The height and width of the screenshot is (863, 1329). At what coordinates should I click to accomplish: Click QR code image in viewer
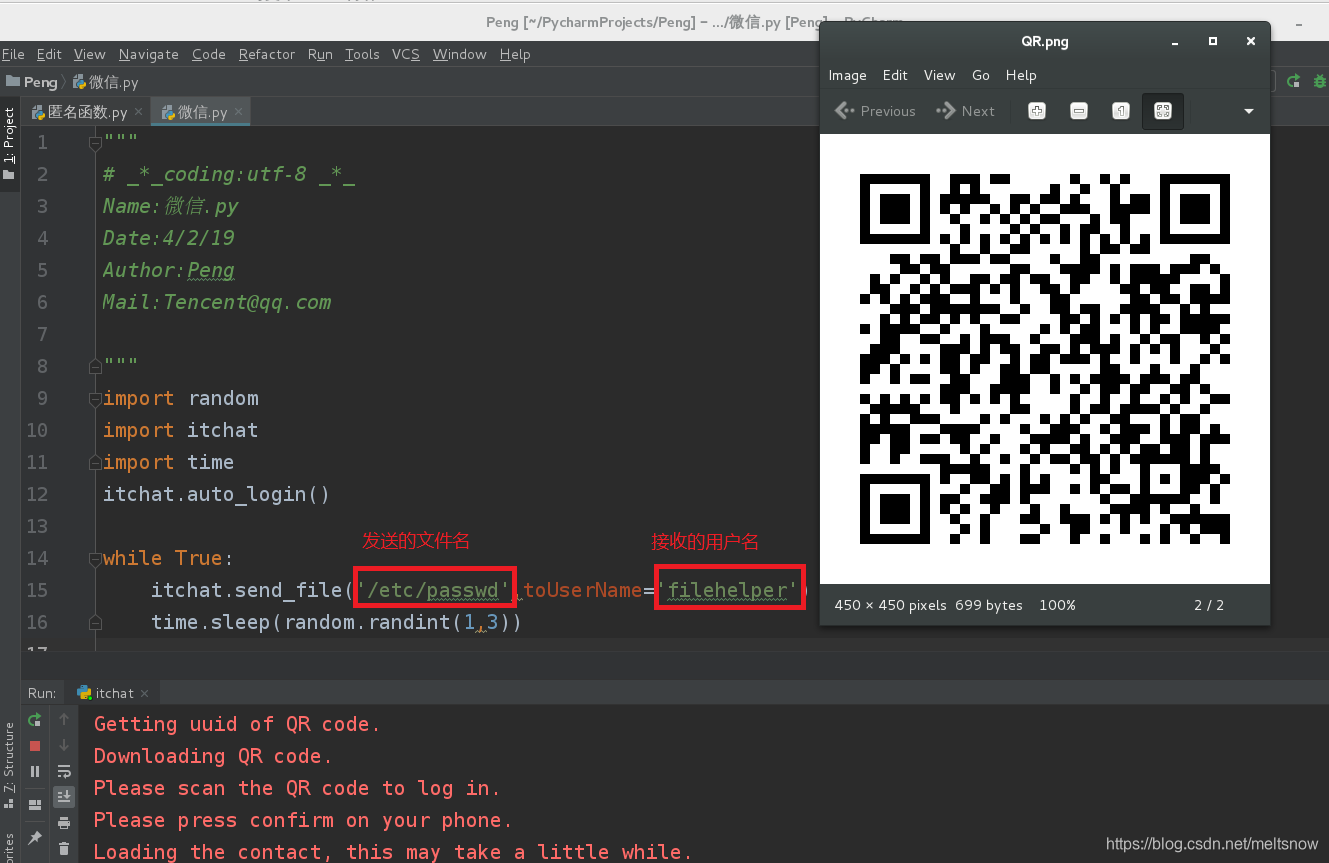1045,359
